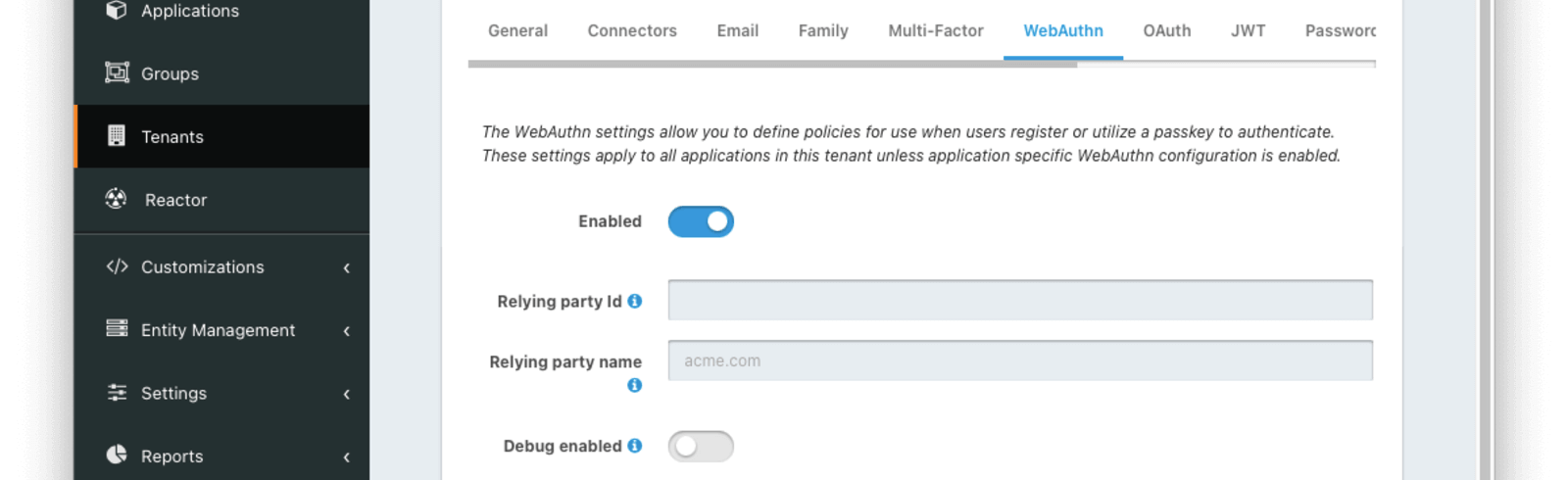Open the Connectors tab
Viewport: 1568px width, 480px height.
632,31
